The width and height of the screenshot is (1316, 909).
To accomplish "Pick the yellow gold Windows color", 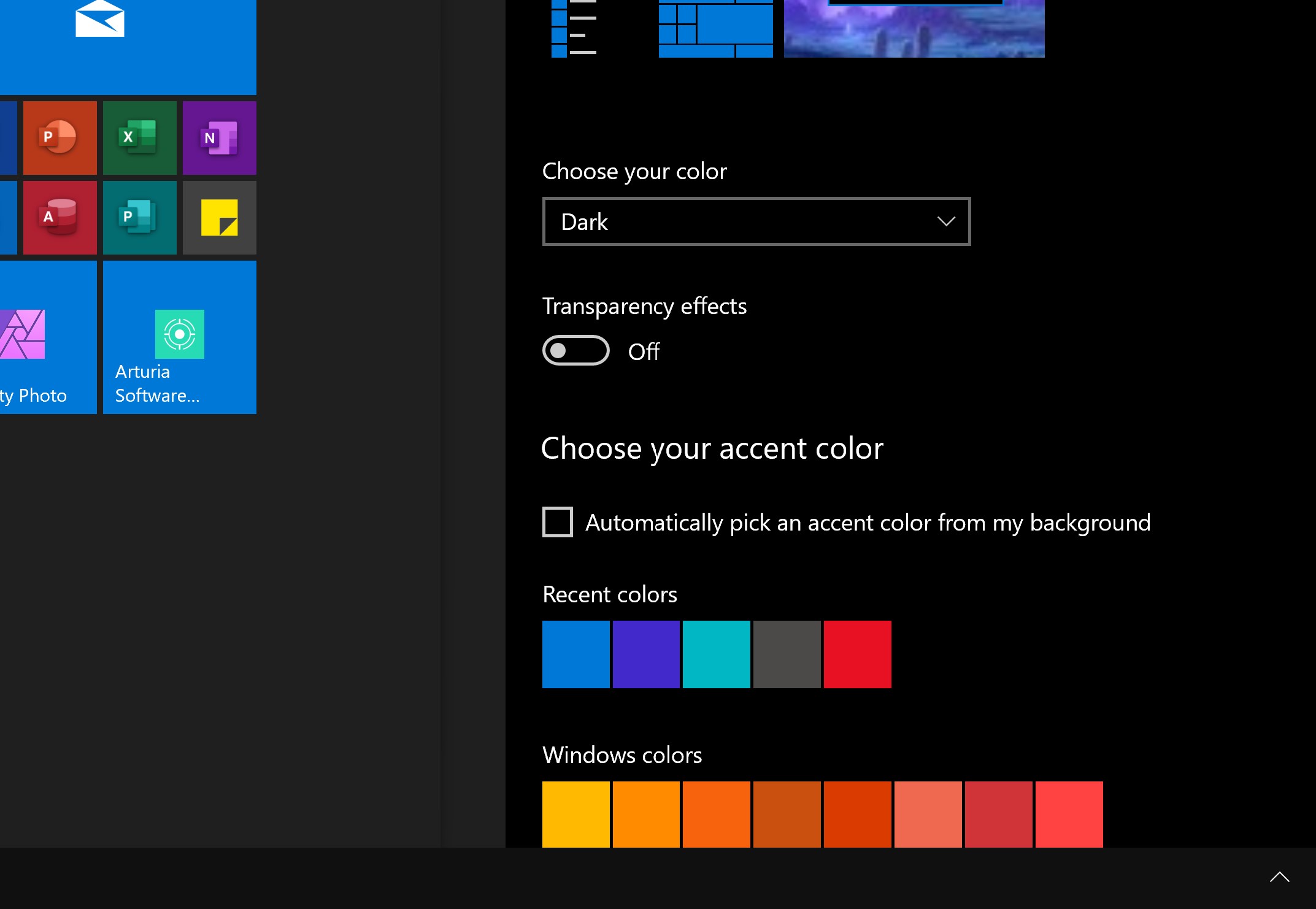I will [x=576, y=815].
